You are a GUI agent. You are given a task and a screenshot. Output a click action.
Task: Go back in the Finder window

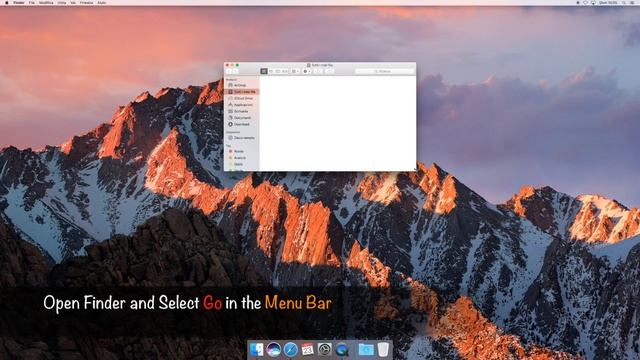[229, 71]
